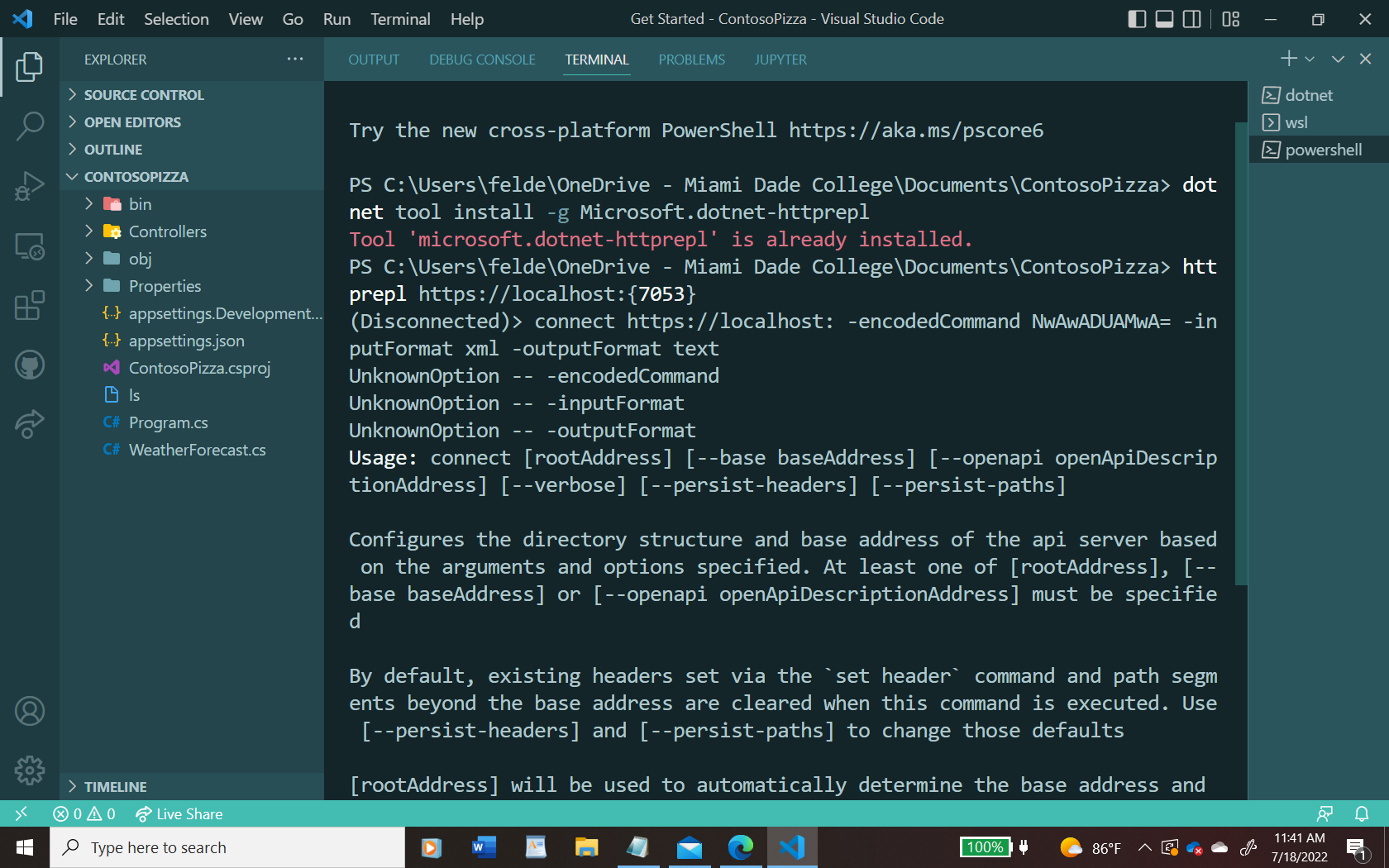
Task: Open the Search view icon
Action: click(29, 126)
